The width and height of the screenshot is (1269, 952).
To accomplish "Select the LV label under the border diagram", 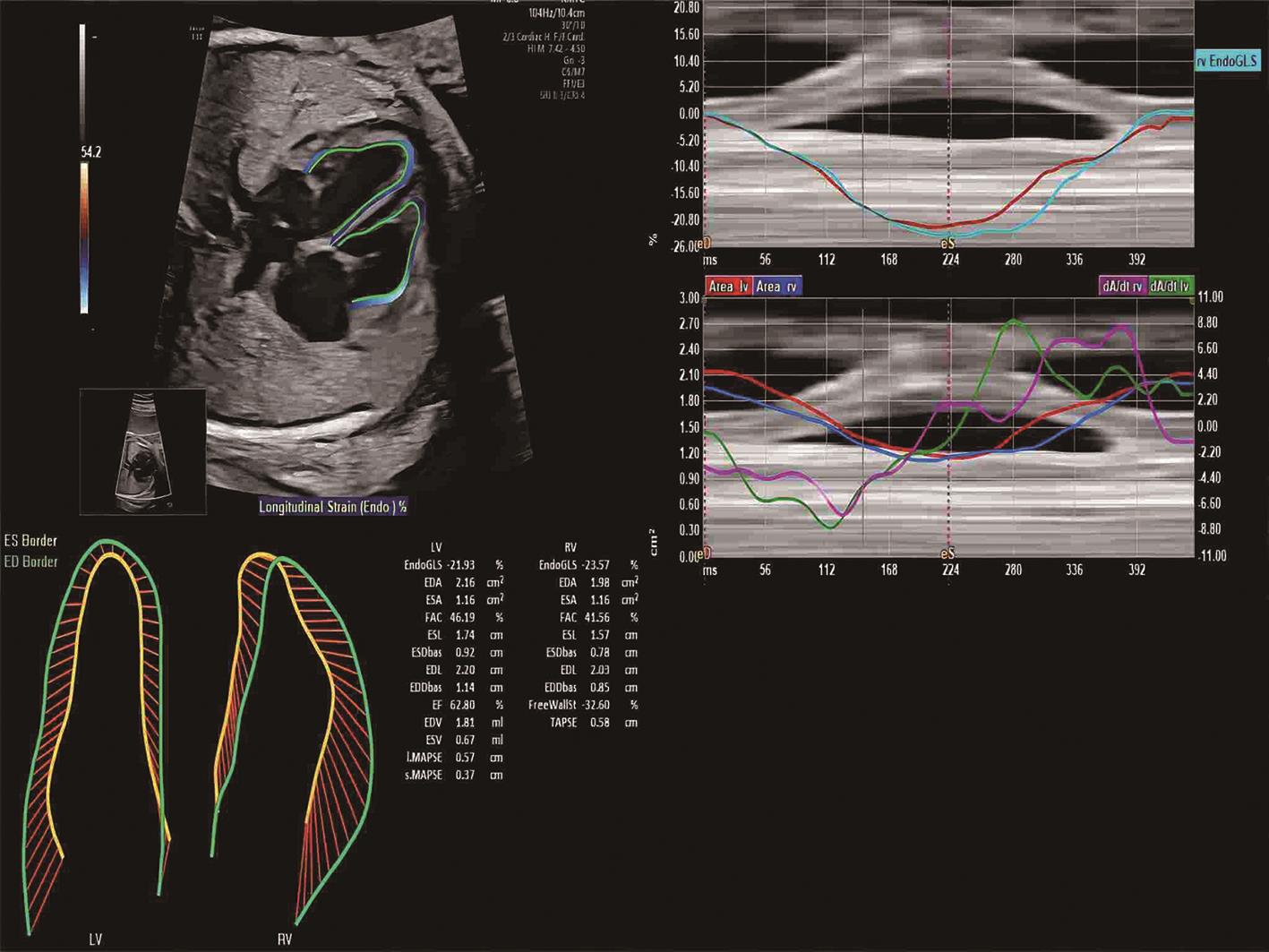I will pyautogui.click(x=95, y=939).
